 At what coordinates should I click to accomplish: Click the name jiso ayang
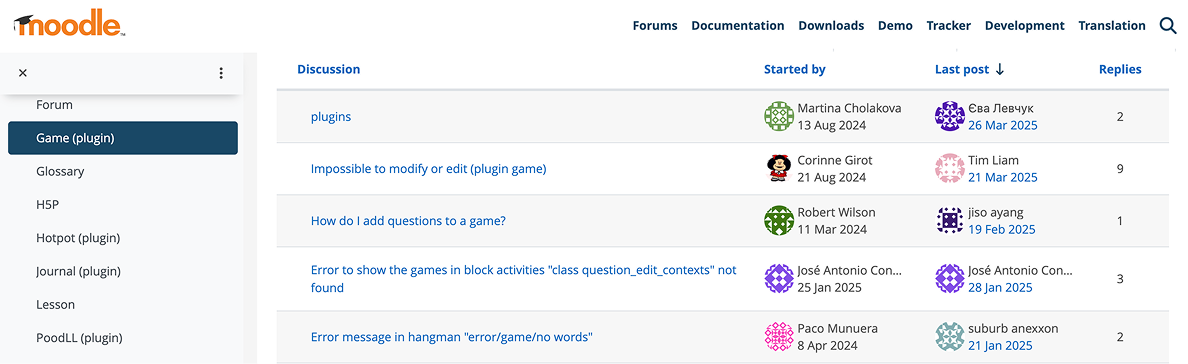[x=996, y=212]
